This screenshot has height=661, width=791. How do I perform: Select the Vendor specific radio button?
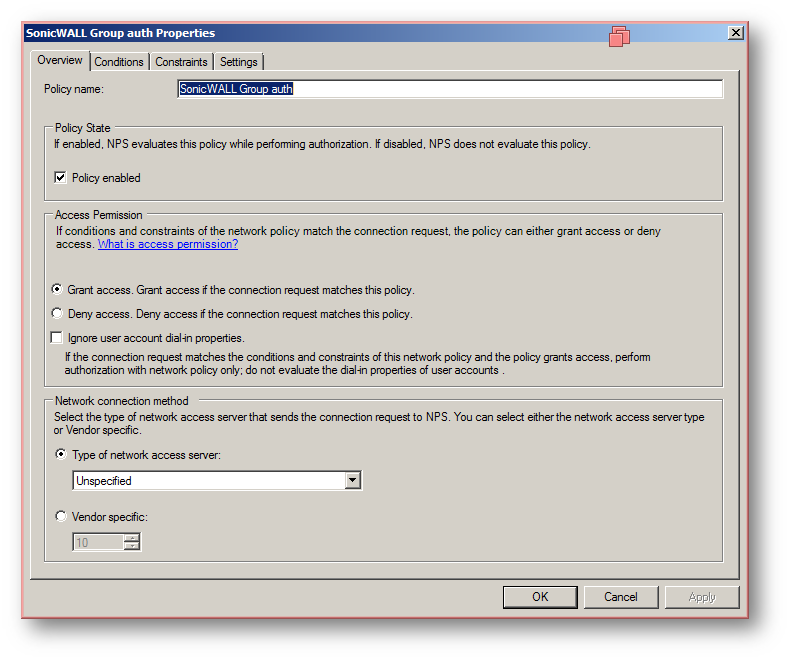[61, 516]
